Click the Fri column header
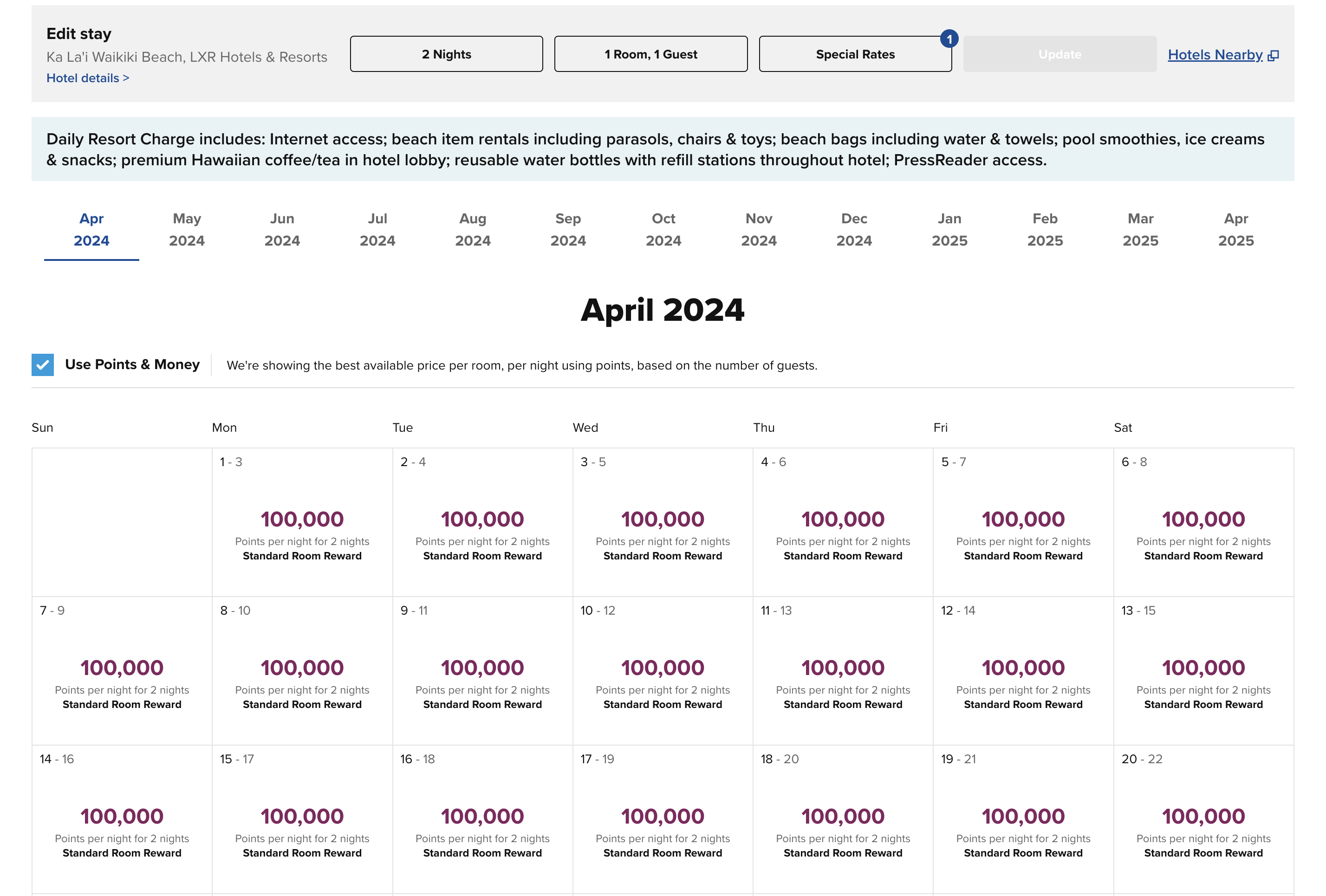The height and width of the screenshot is (896, 1326). click(940, 428)
